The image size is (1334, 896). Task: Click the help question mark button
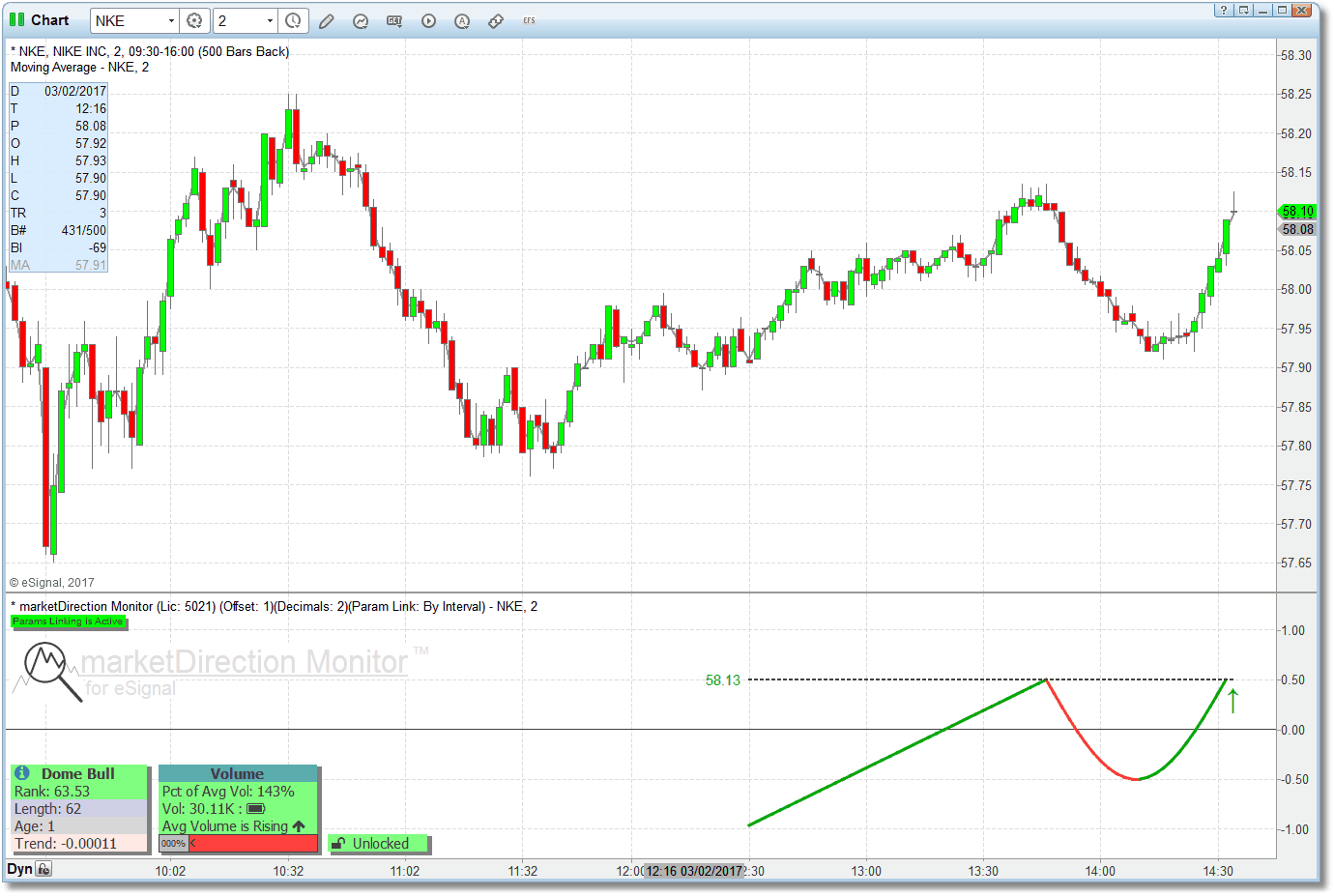(1224, 11)
